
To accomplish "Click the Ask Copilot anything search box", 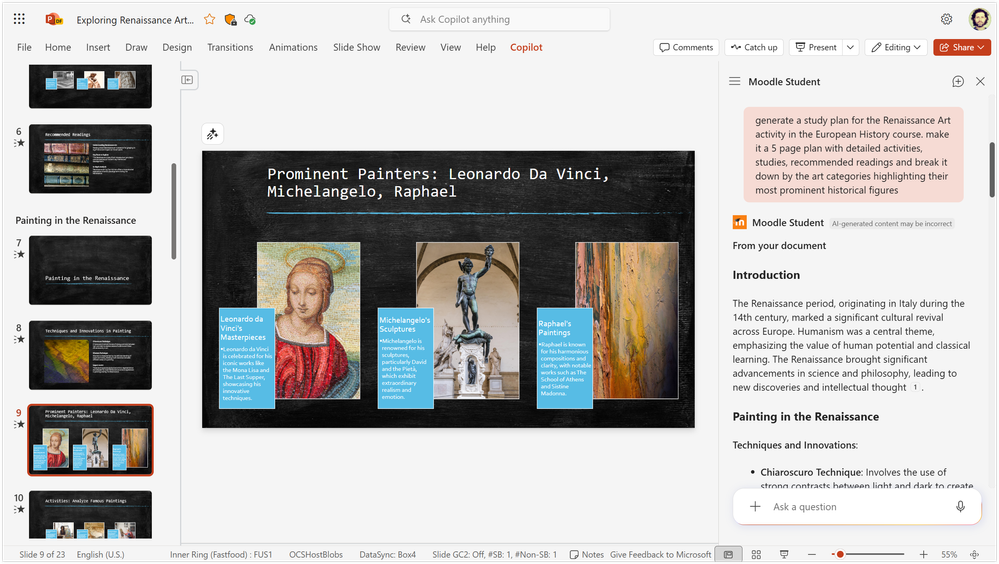I will (x=500, y=19).
